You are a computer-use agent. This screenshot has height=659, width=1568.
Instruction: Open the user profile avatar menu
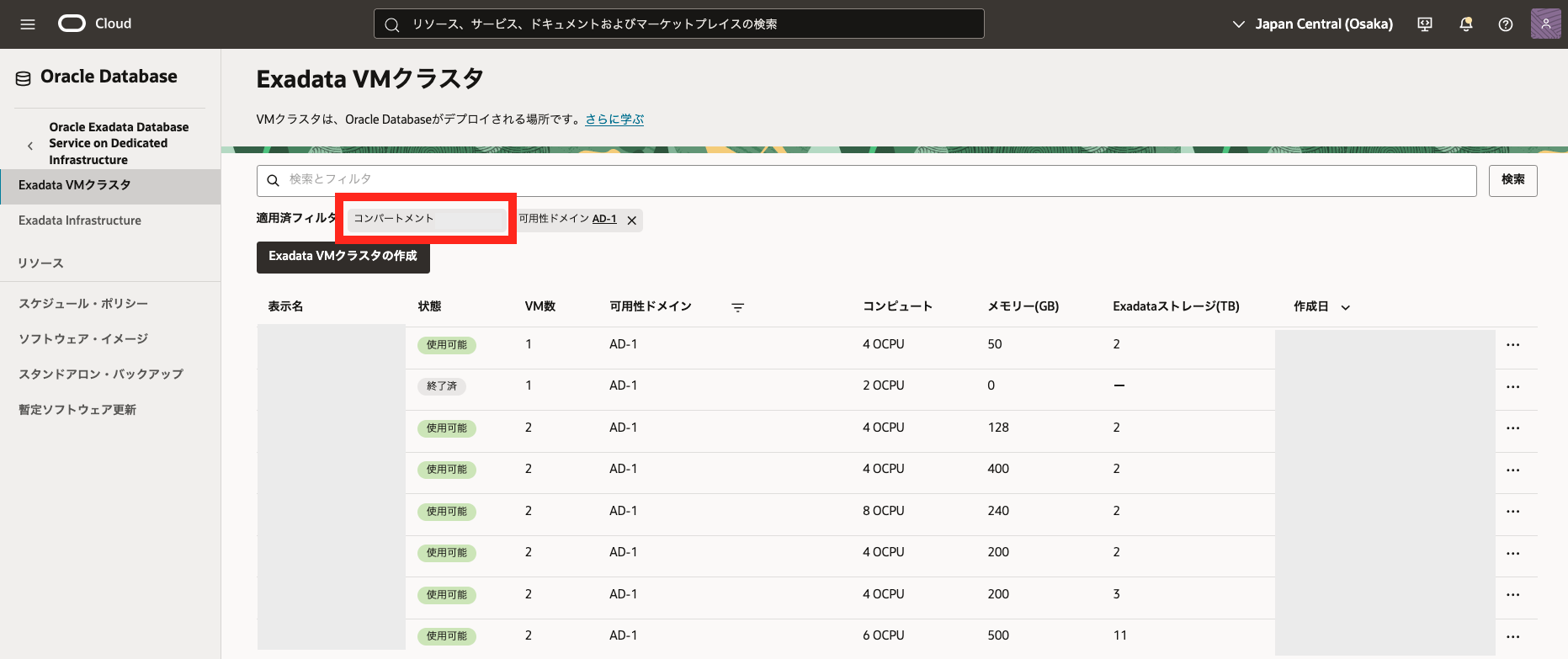1545,24
